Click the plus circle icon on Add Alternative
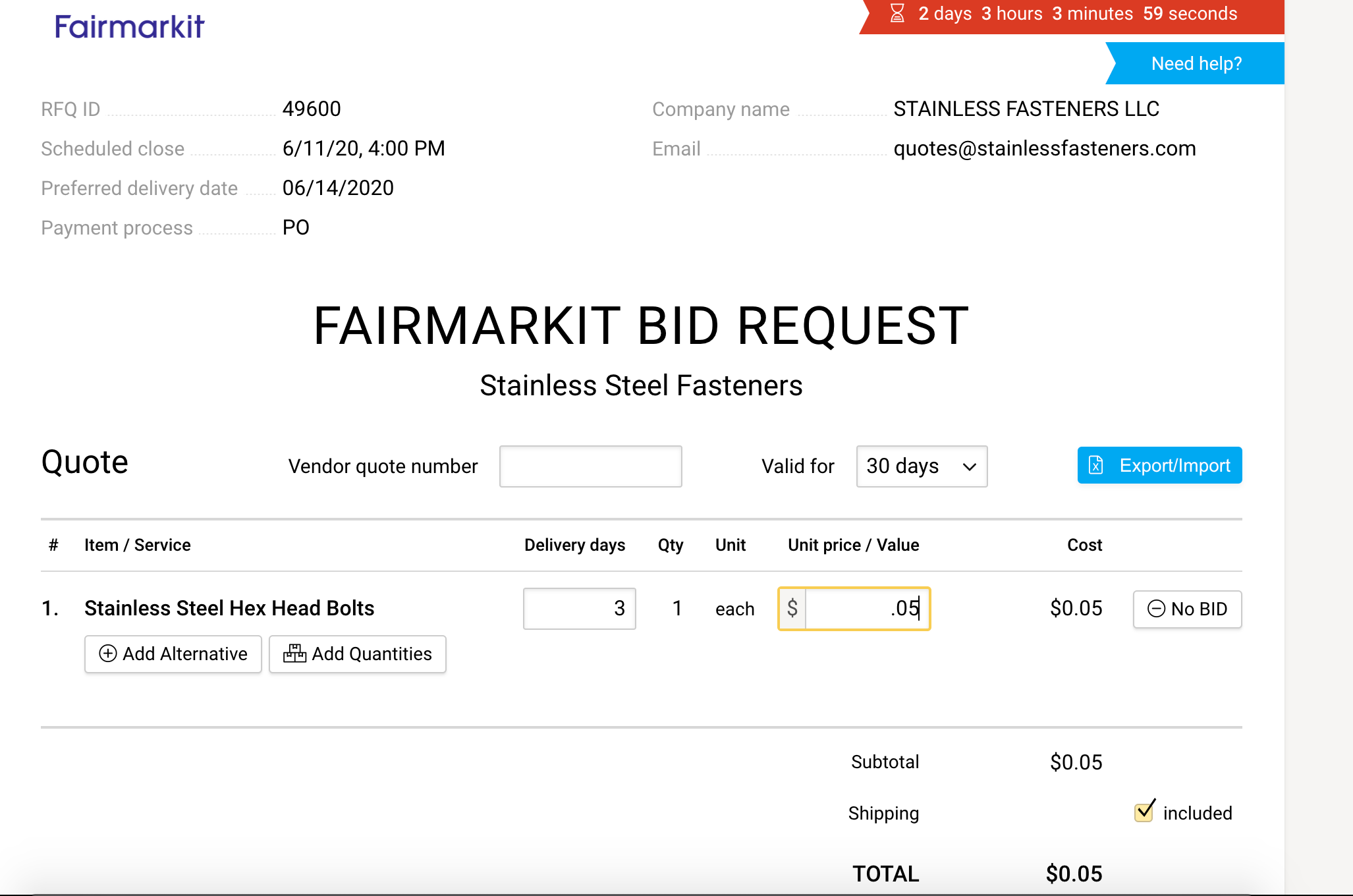Screen dimensions: 1353x896 pyautogui.click(x=107, y=653)
